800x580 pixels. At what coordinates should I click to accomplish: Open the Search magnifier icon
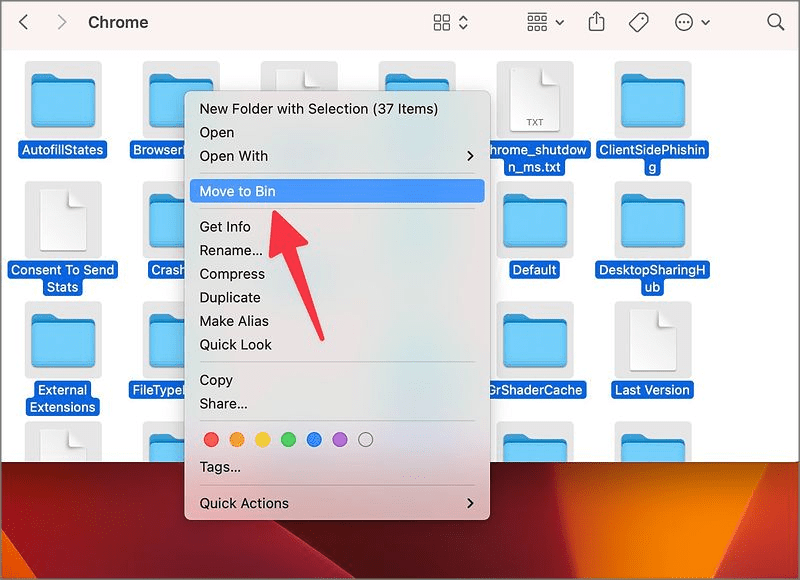pyautogui.click(x=775, y=22)
